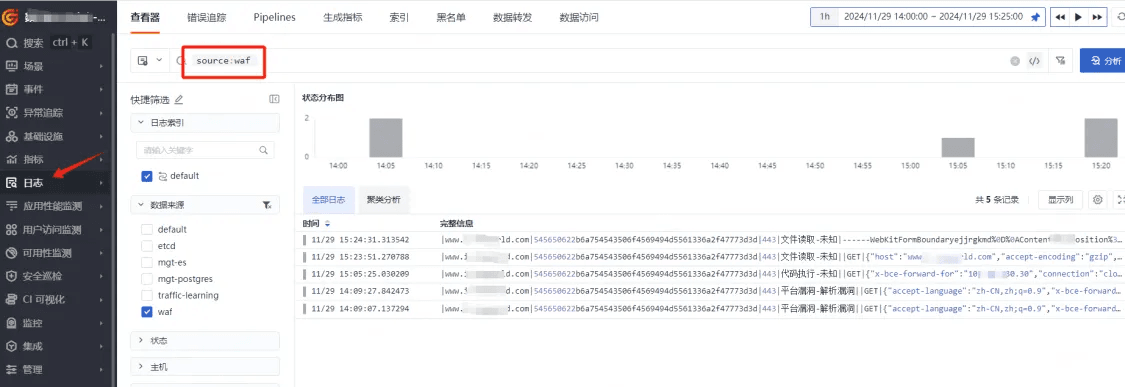Select the 聚类分析 tab
The width and height of the screenshot is (1125, 387).
384,200
